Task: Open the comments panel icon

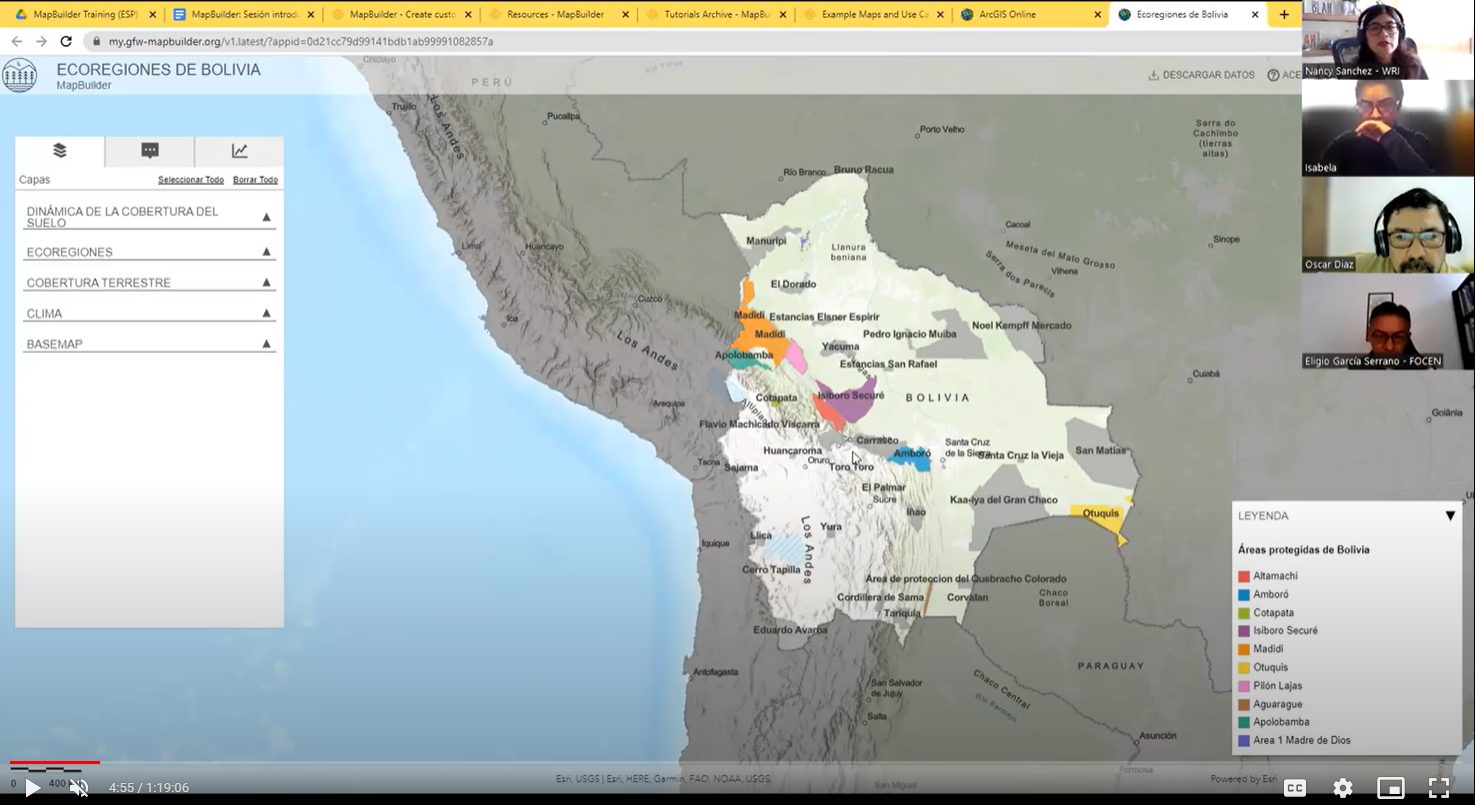Action: 149,150
